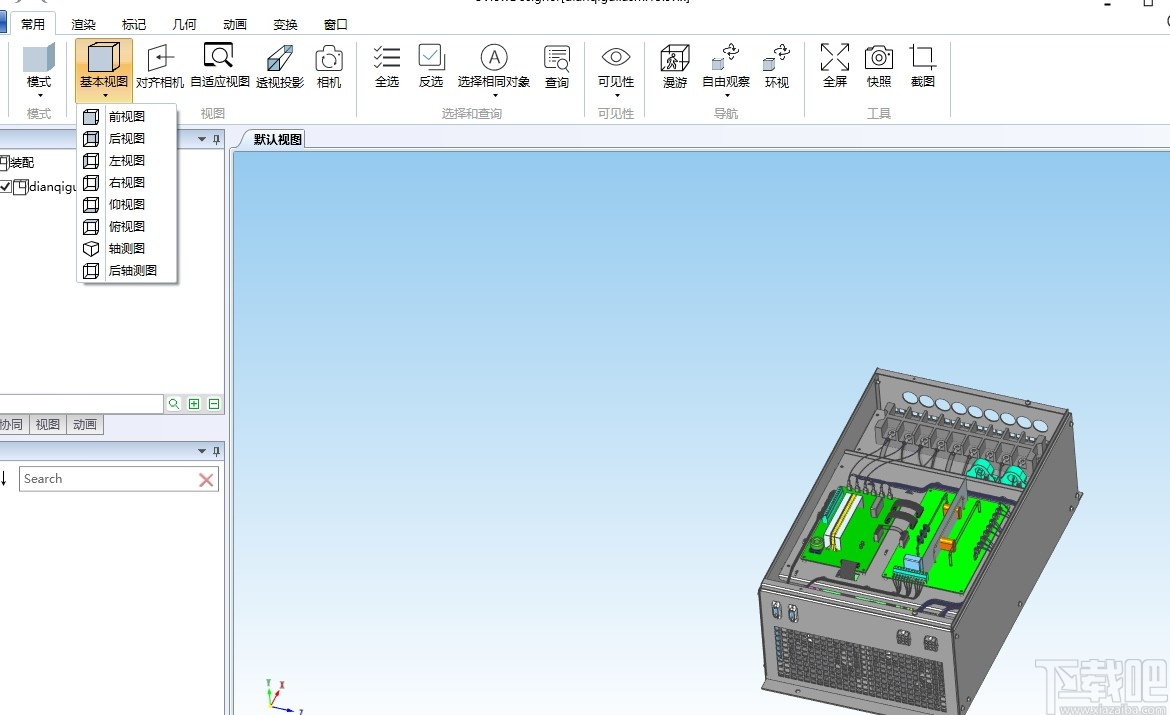Choose 轴测图 isometric view from the list
The width and height of the screenshot is (1170, 715).
pos(126,248)
